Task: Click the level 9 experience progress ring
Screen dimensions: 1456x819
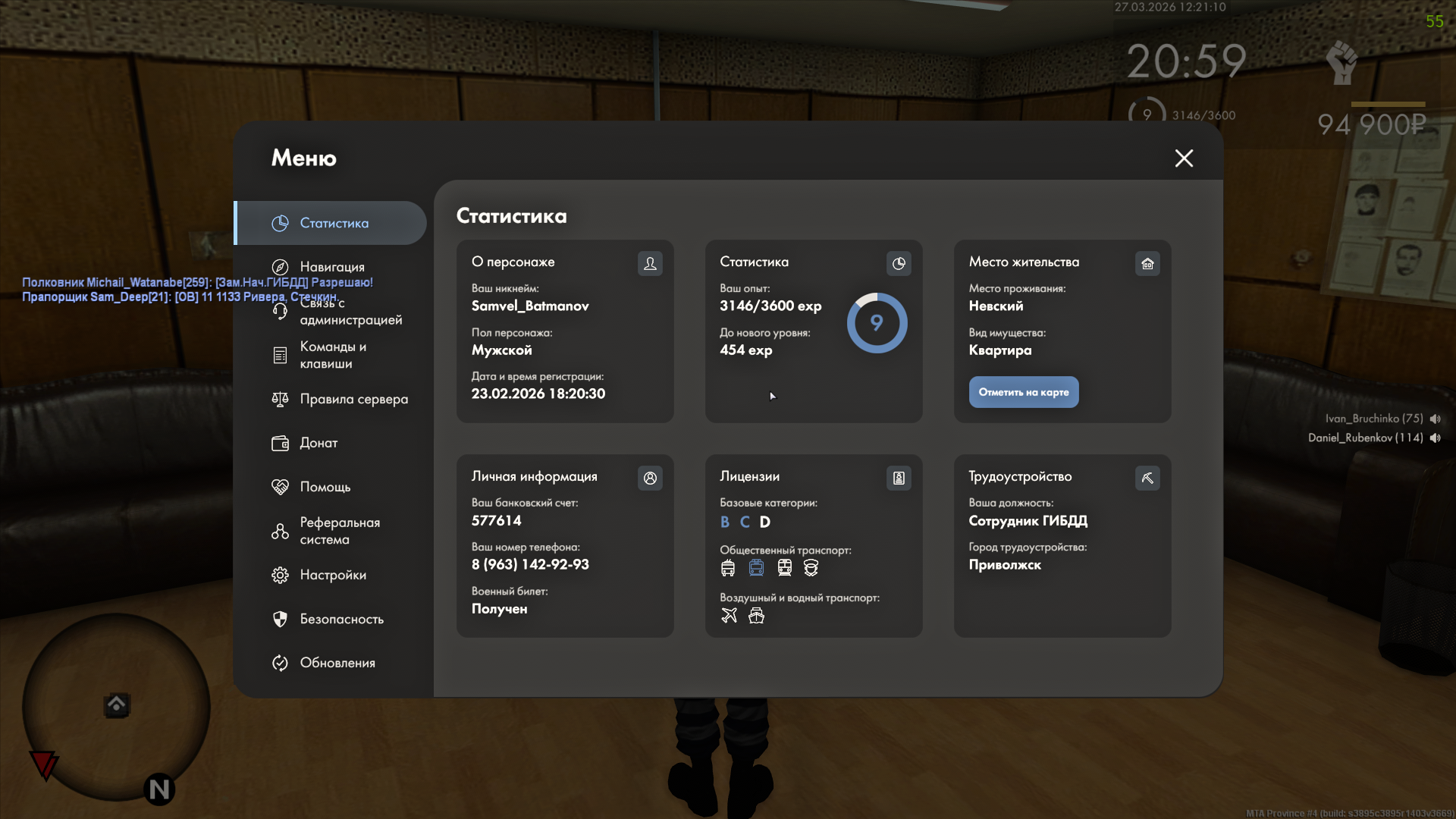Action: click(877, 323)
